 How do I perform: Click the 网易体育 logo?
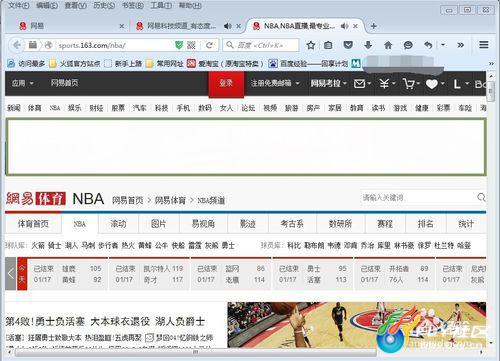pos(36,199)
